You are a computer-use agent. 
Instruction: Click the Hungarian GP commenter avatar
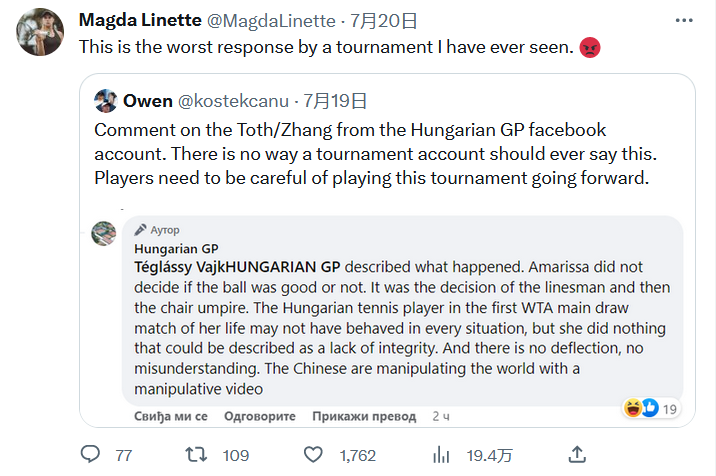(x=104, y=233)
